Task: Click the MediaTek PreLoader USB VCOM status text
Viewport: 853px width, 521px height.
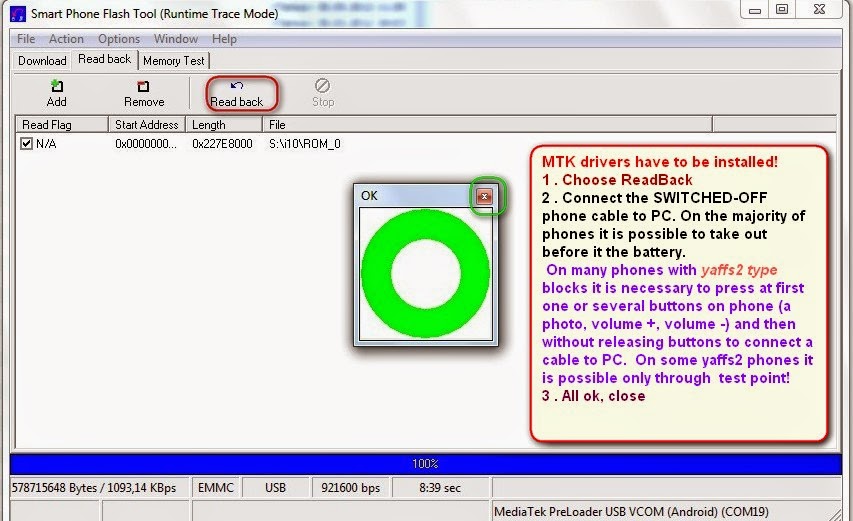Action: (x=631, y=512)
